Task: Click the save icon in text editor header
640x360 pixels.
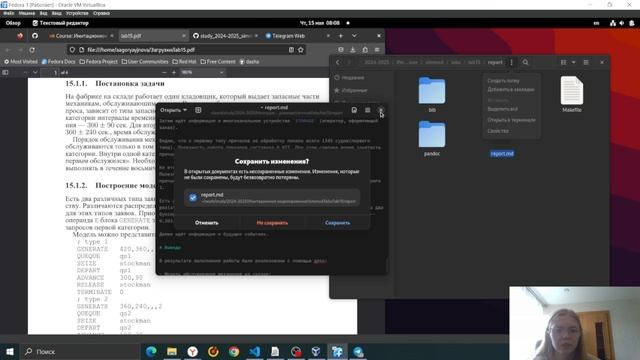Action: pos(354,110)
